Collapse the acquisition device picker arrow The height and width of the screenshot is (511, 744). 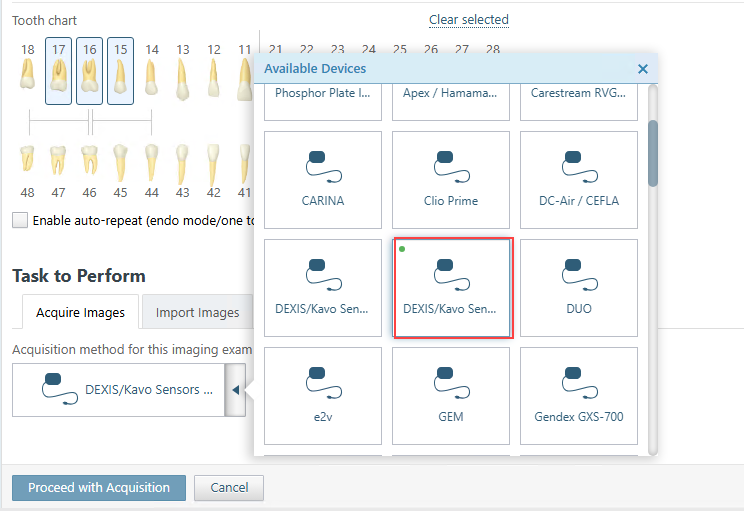(235, 390)
